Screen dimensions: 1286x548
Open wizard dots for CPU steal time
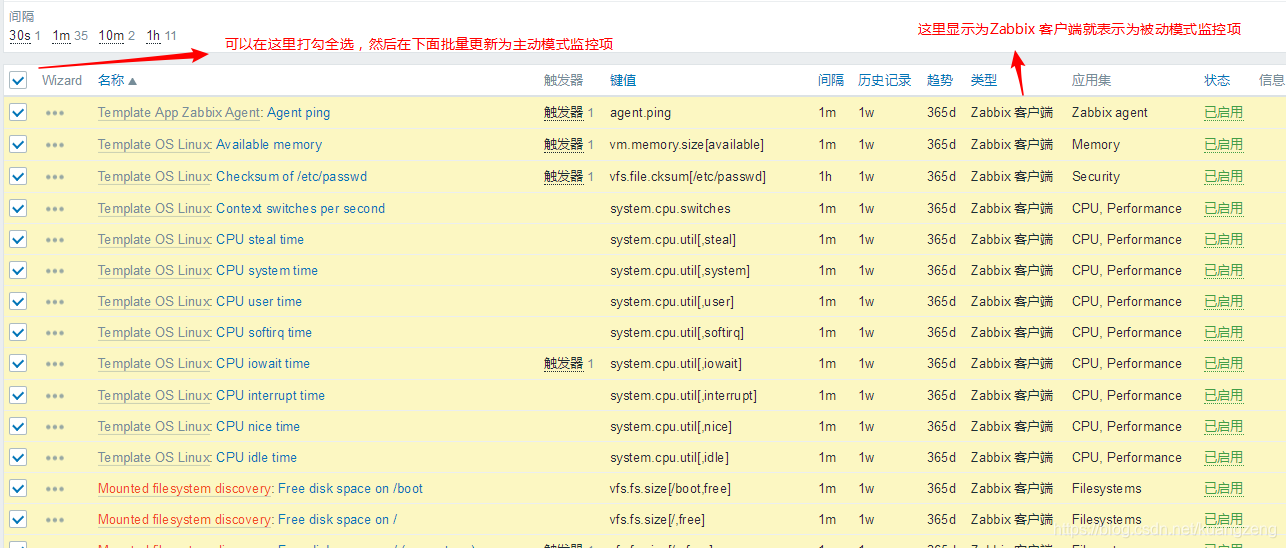click(55, 241)
